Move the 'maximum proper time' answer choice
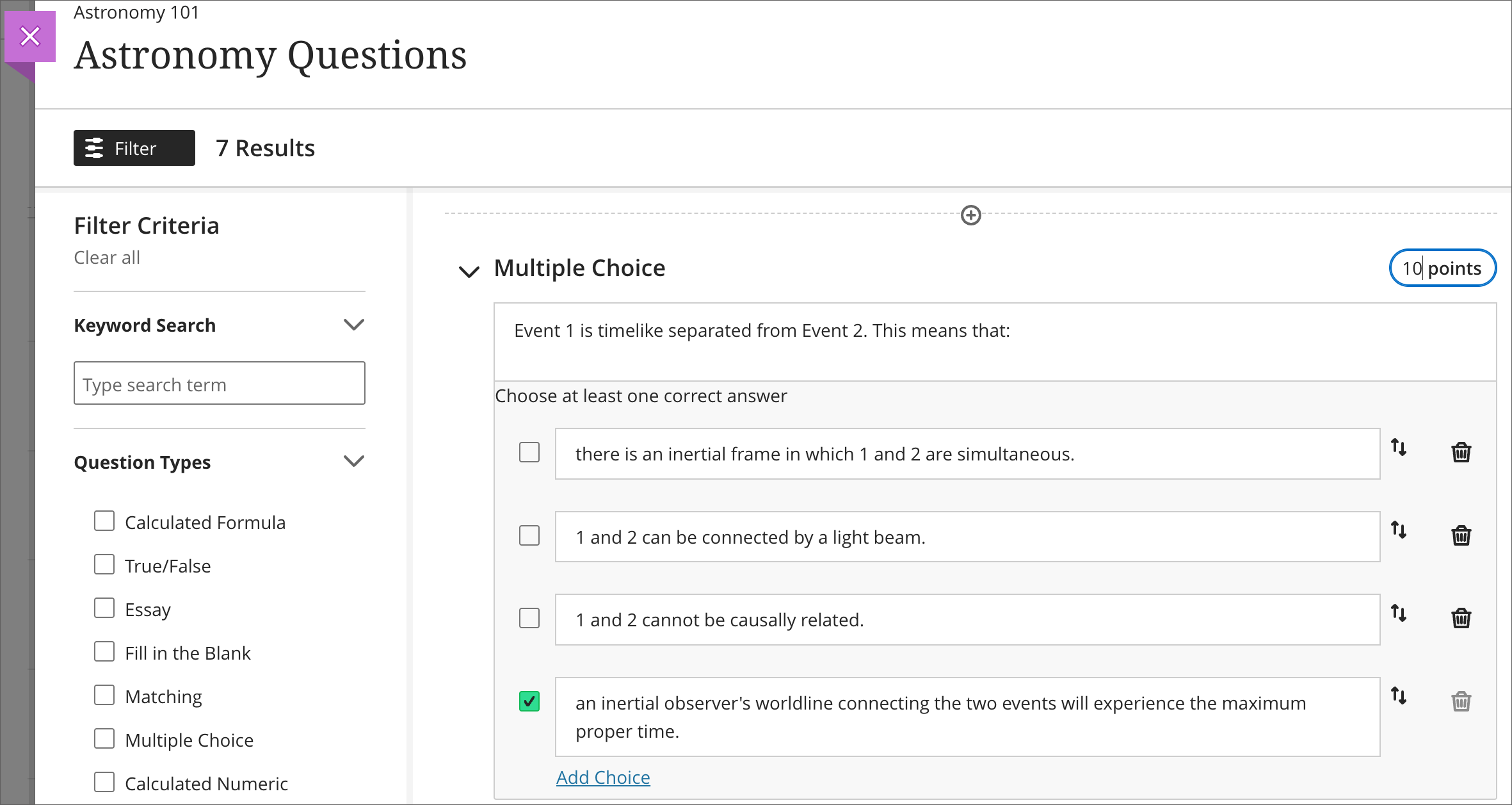The image size is (1512, 805). point(1399,696)
